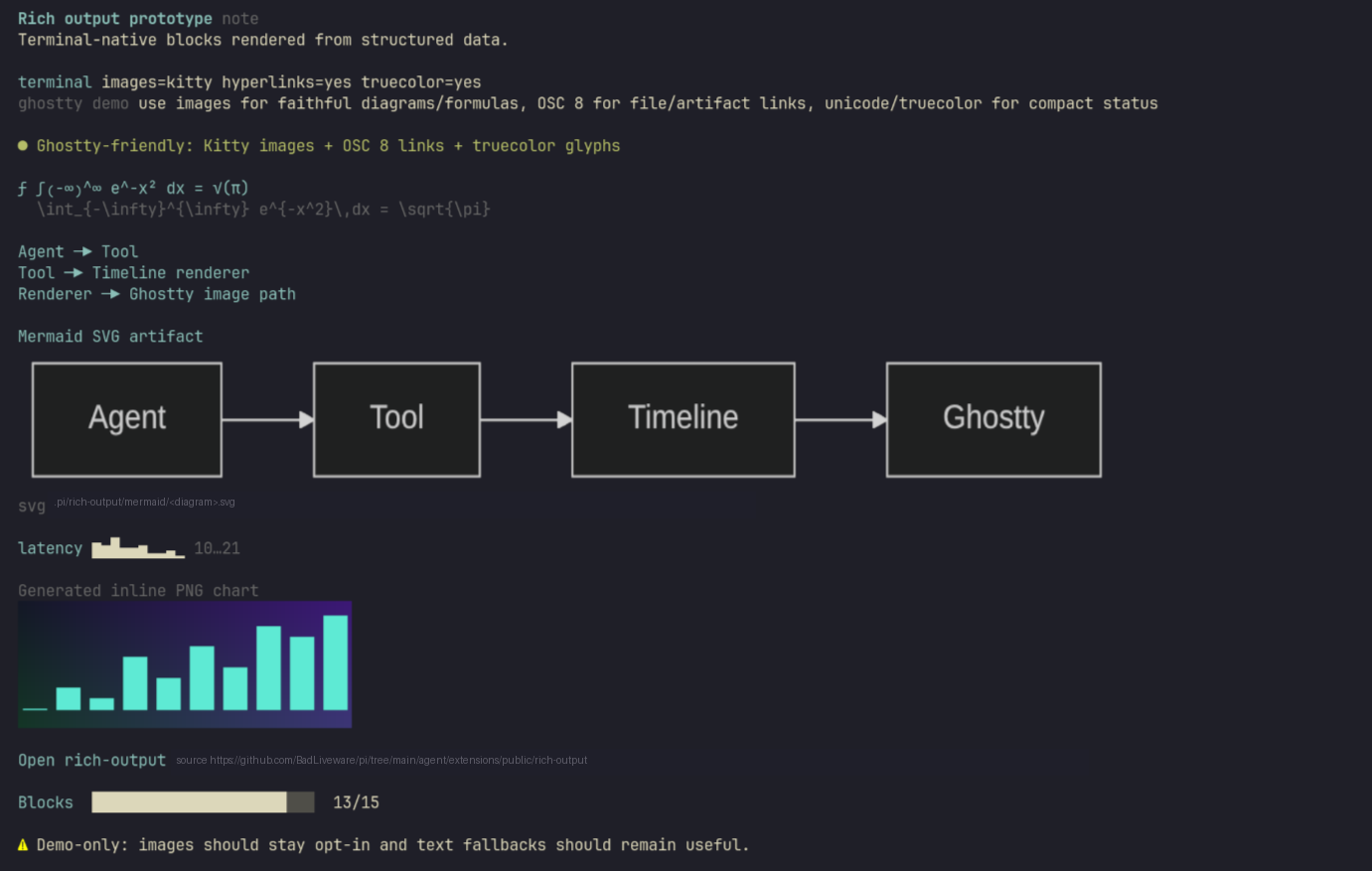Click the 'ghostty demo' label
The image size is (1372, 871).
pos(74,103)
